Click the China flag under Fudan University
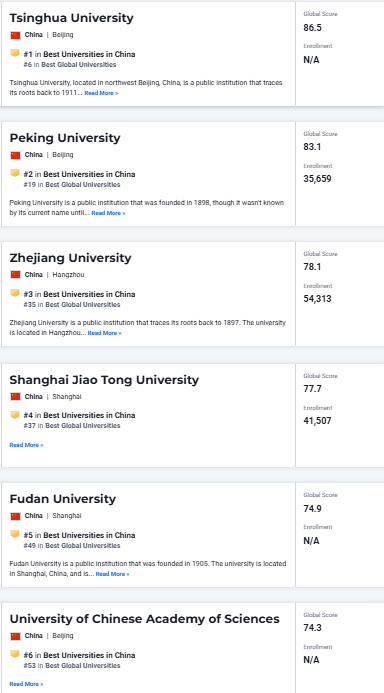The height and width of the screenshot is (693, 384). coord(15,516)
